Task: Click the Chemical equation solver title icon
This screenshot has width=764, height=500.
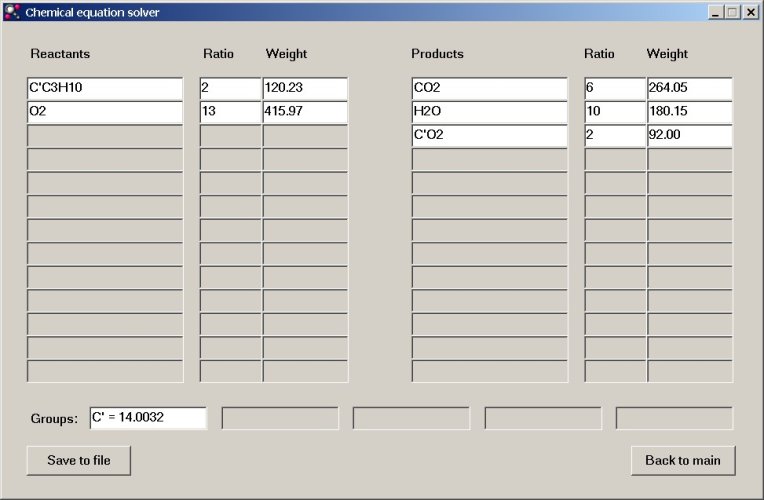Action: [12, 12]
